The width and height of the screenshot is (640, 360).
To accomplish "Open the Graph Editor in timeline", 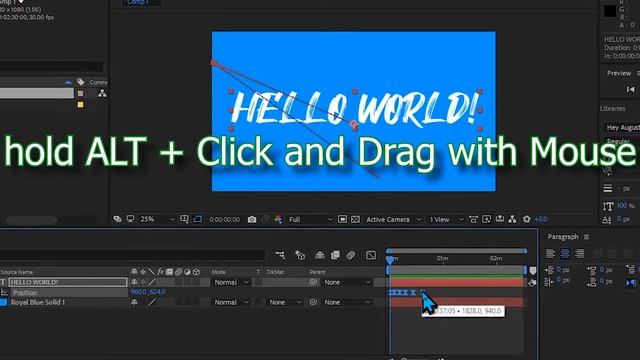I will point(371,255).
